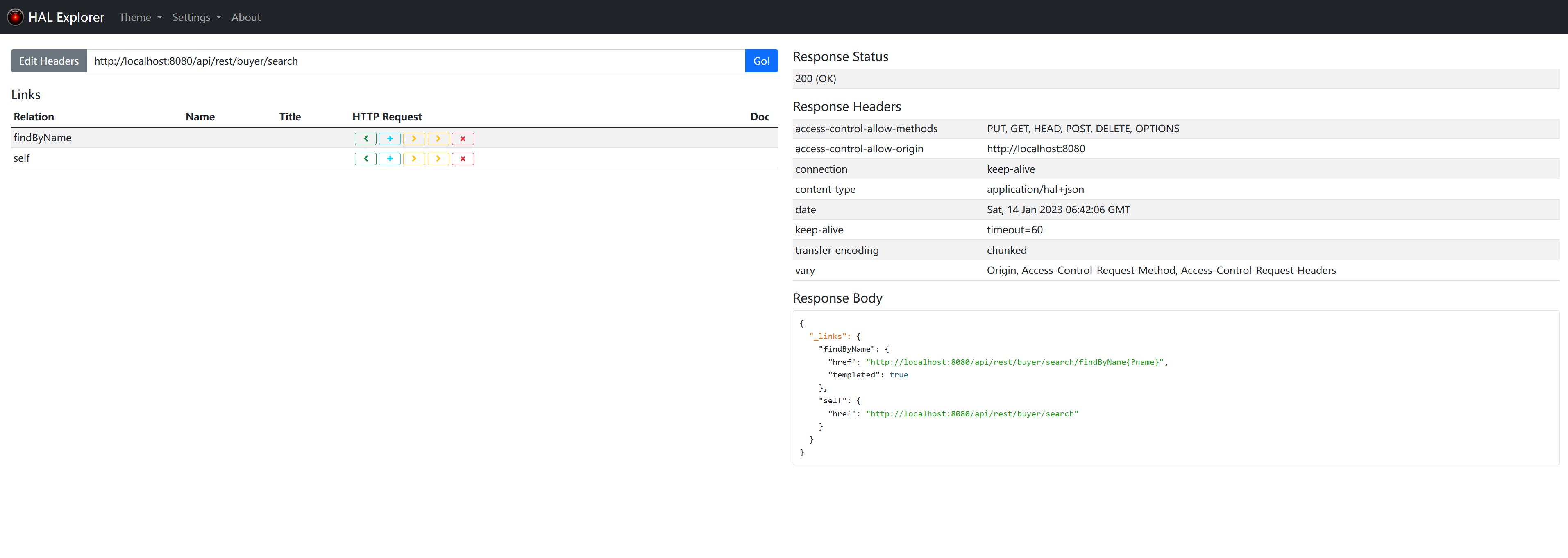This screenshot has height=558, width=1568.
Task: Click red DELETE button for self link
Action: [463, 159]
